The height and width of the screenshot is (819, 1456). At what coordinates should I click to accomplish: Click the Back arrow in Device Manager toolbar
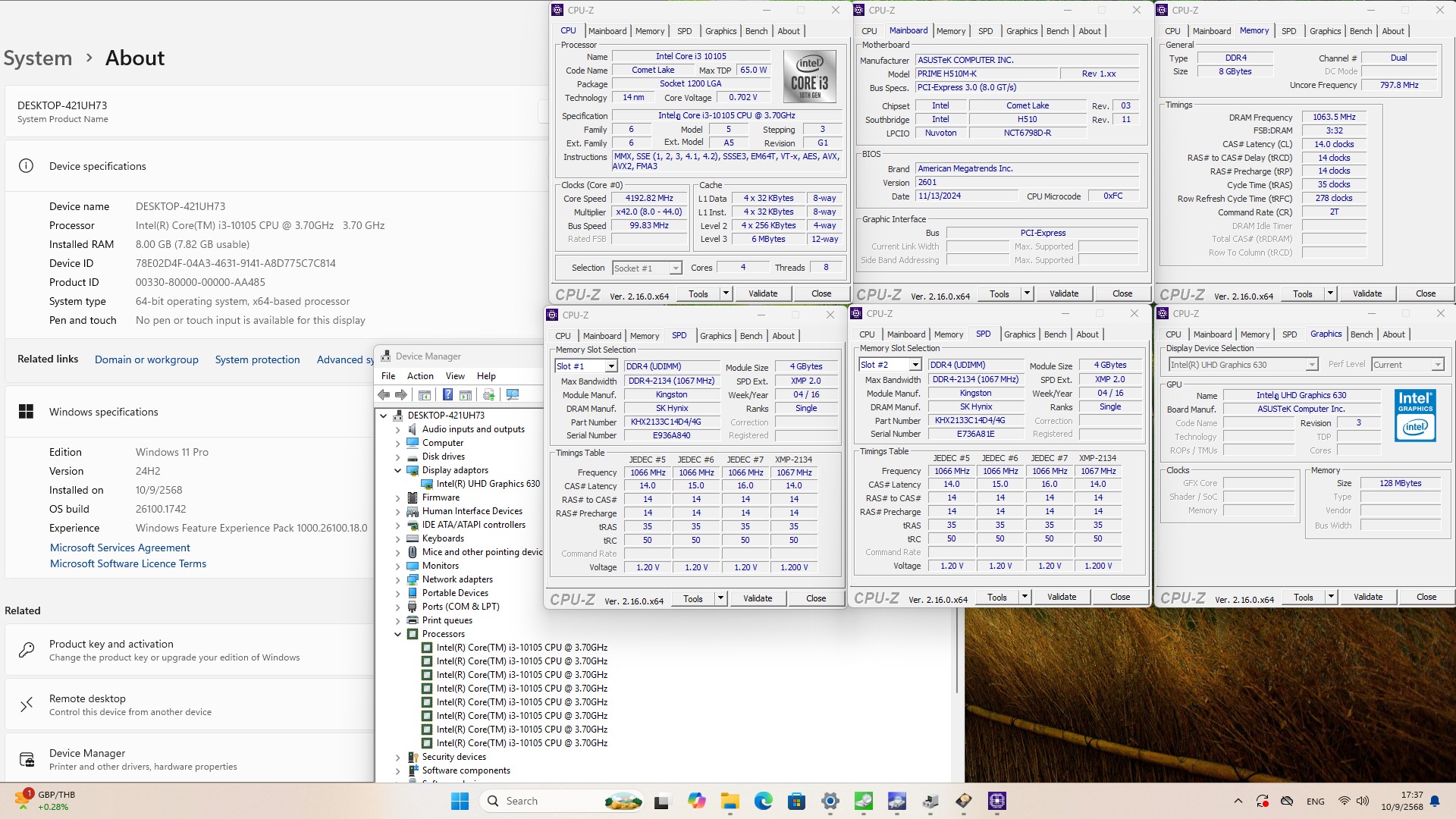[384, 394]
